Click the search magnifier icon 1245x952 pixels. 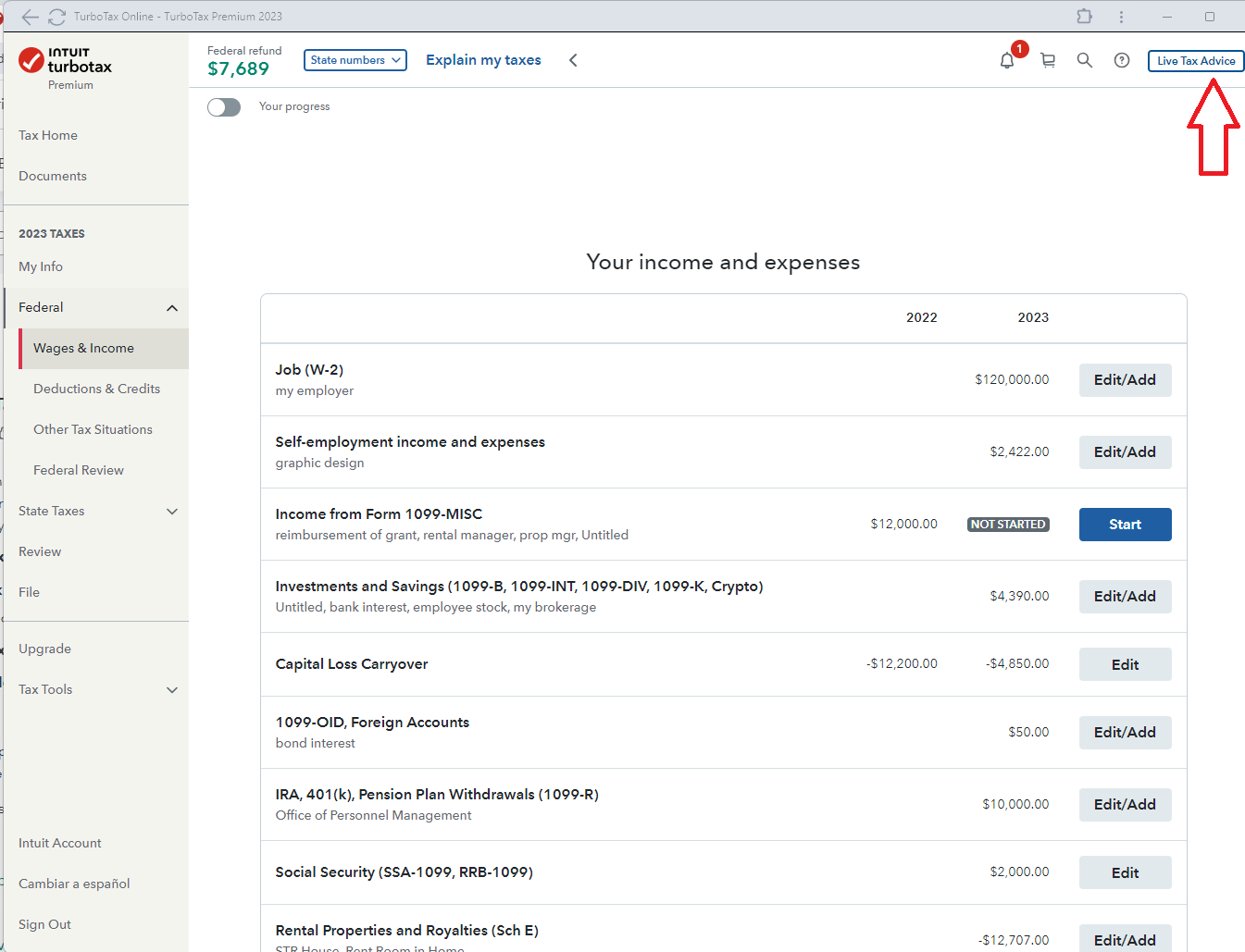(1085, 60)
